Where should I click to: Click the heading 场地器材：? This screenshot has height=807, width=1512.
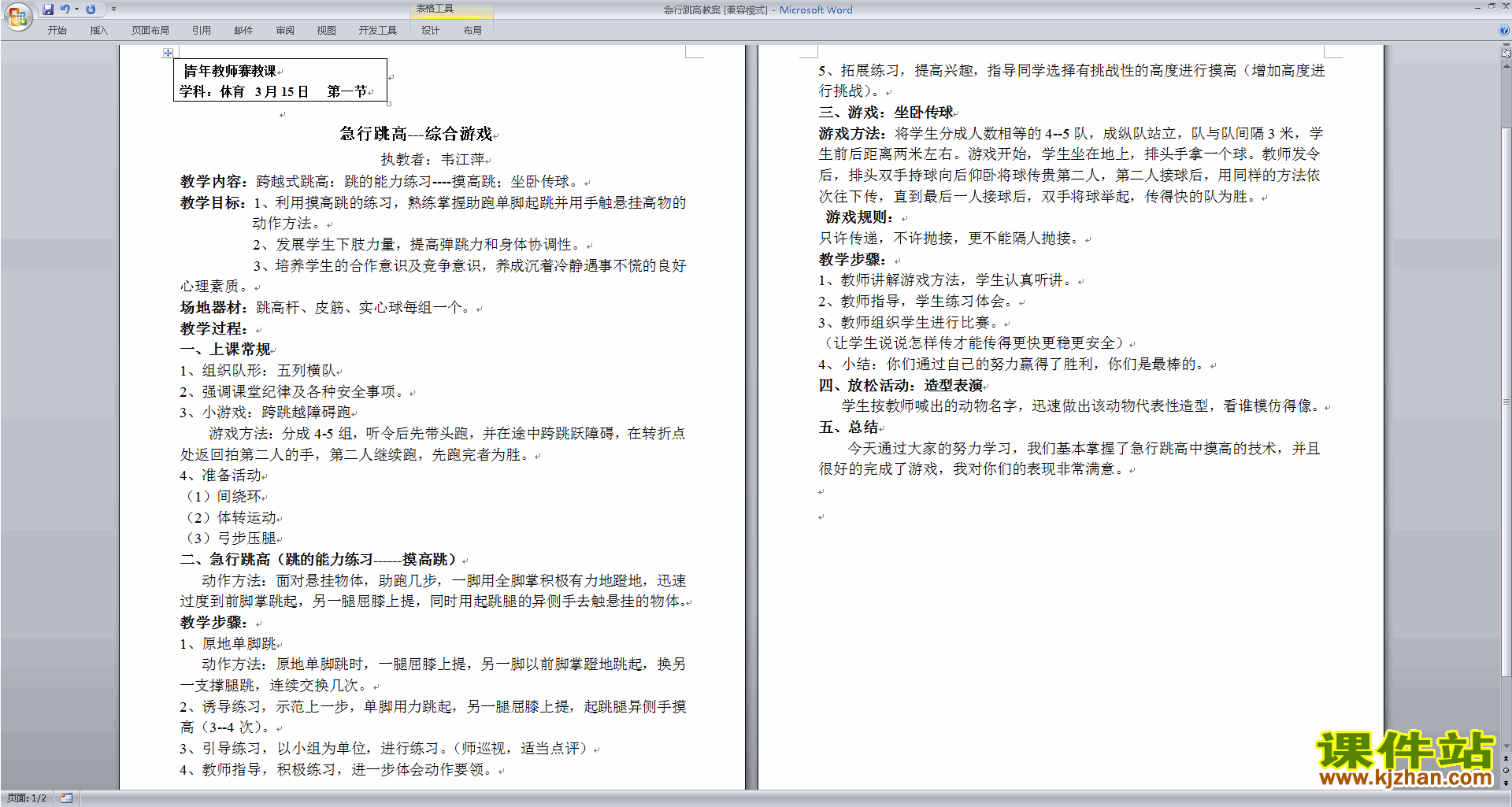point(213,308)
